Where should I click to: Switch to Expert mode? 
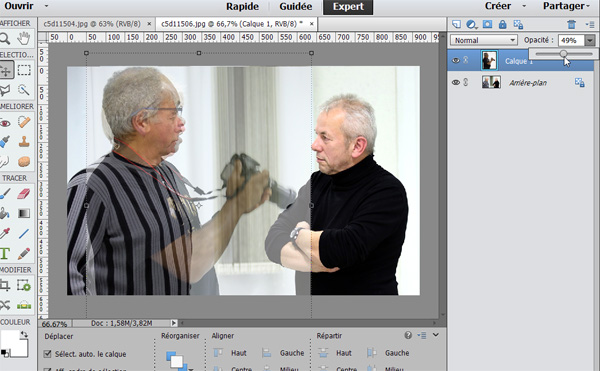coord(348,7)
